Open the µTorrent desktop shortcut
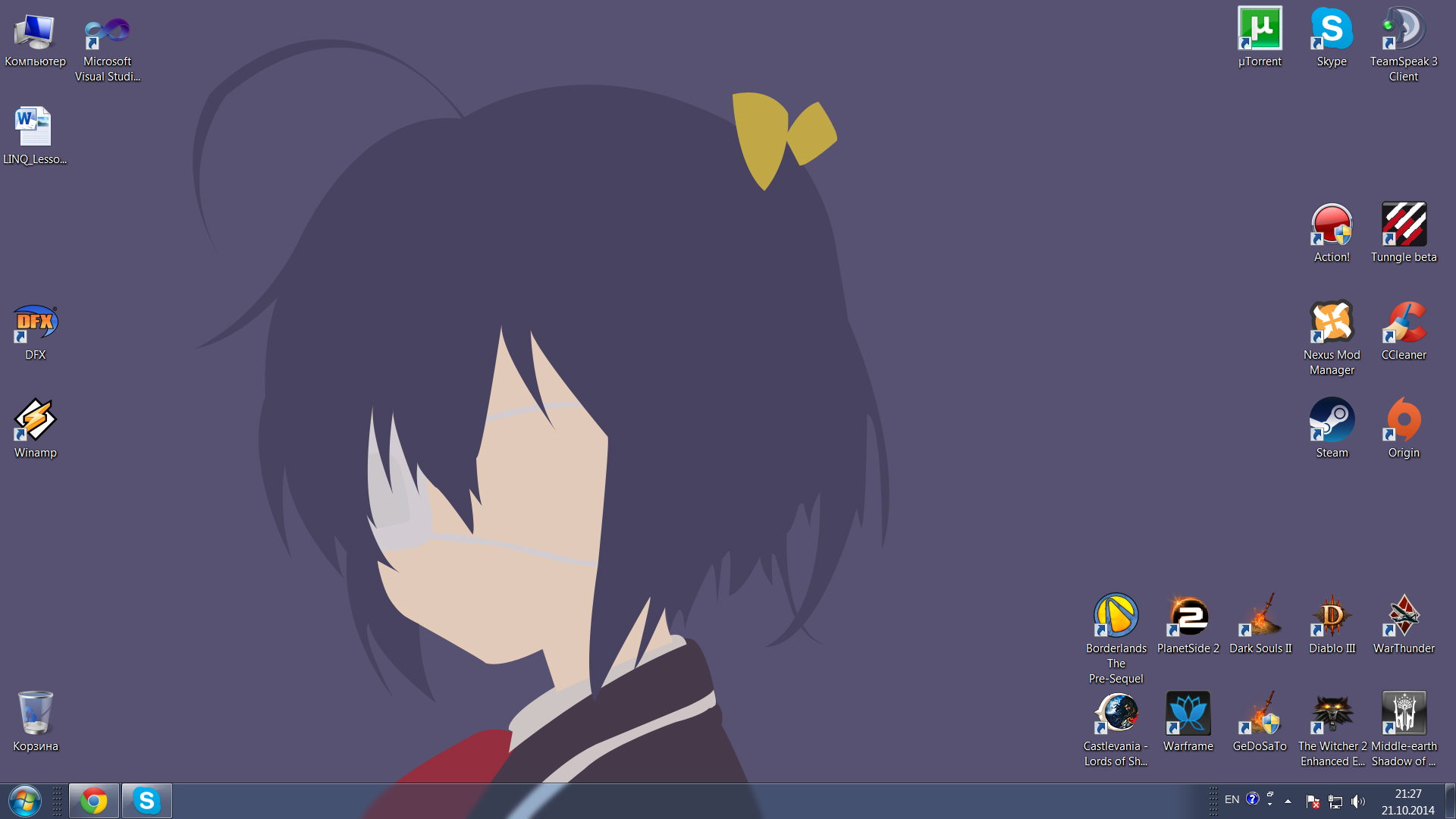The image size is (1456, 819). click(x=1260, y=30)
